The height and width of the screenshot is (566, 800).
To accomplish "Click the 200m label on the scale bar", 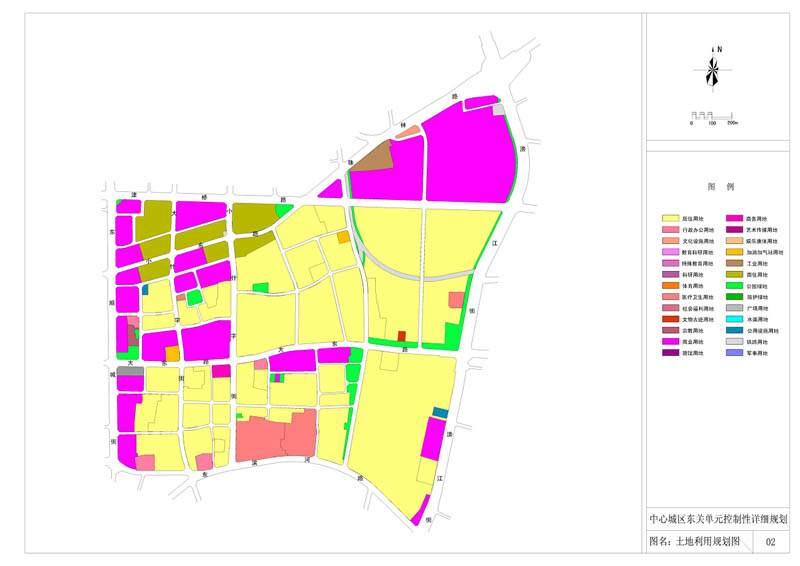I will [732, 124].
